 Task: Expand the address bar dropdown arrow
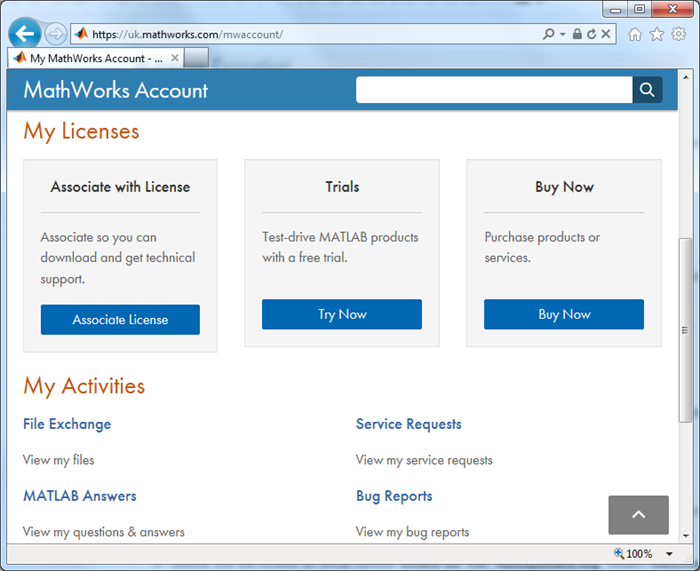pyautogui.click(x=563, y=34)
